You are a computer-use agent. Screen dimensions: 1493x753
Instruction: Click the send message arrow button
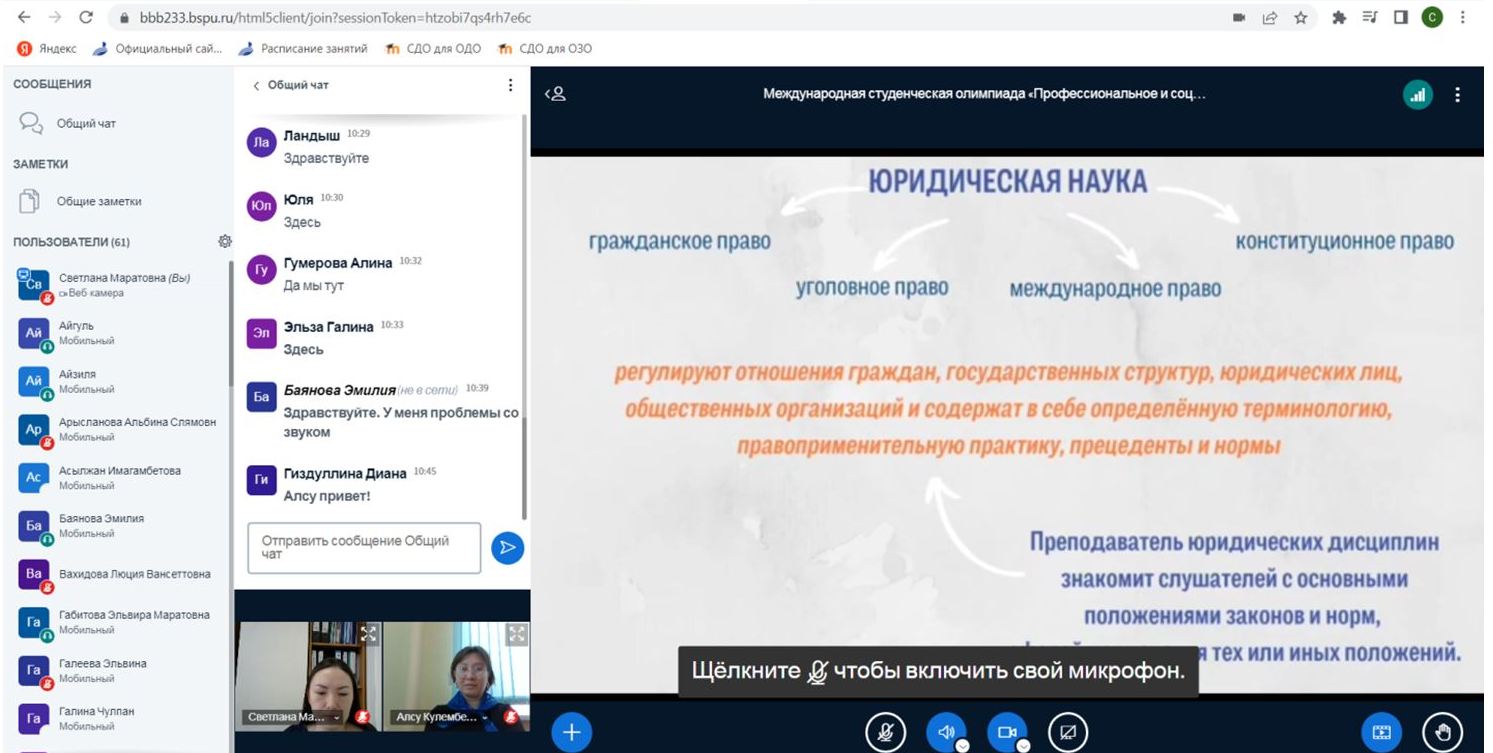[508, 547]
